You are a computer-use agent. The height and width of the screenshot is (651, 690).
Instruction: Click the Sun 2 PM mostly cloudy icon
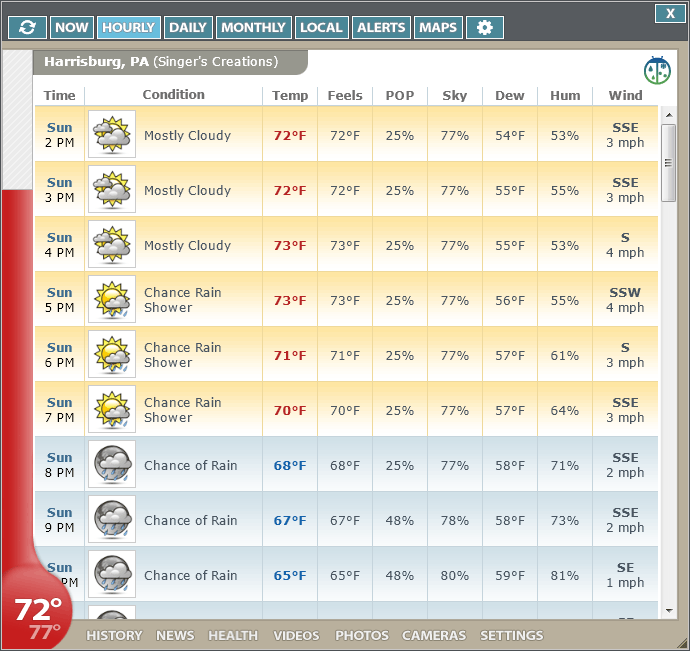coord(112,134)
